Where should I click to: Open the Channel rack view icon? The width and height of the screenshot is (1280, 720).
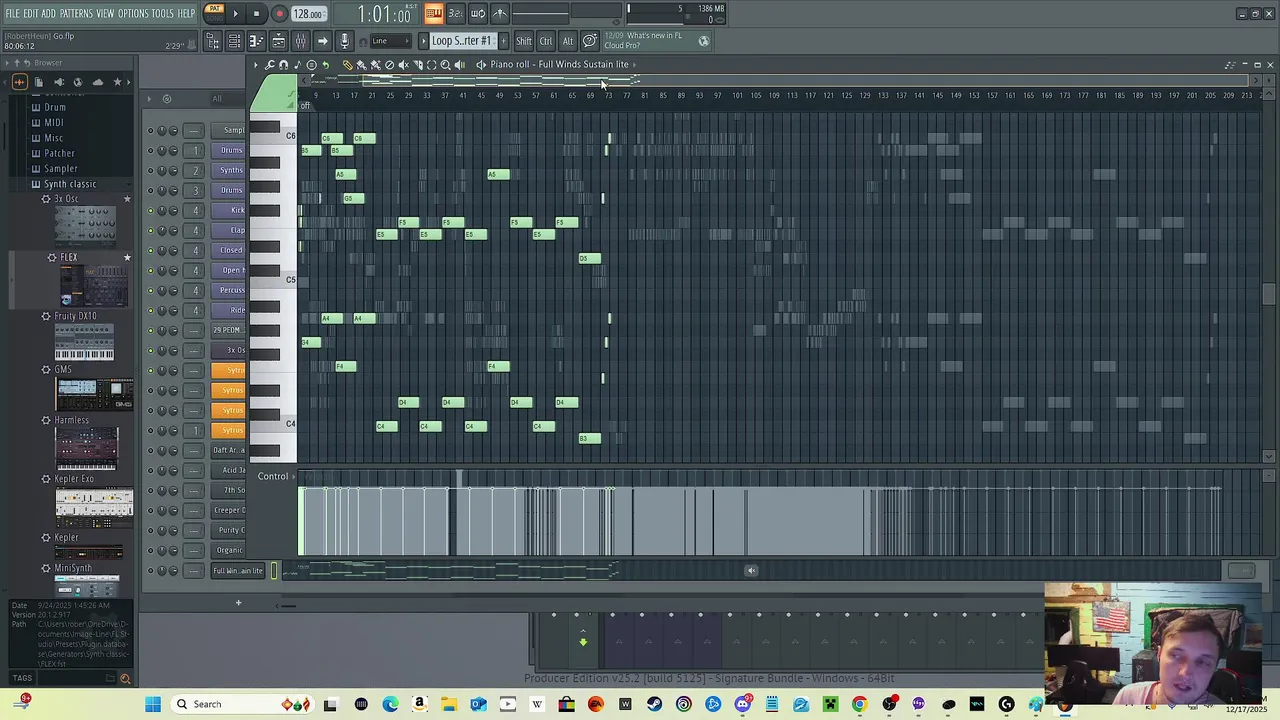click(x=234, y=41)
